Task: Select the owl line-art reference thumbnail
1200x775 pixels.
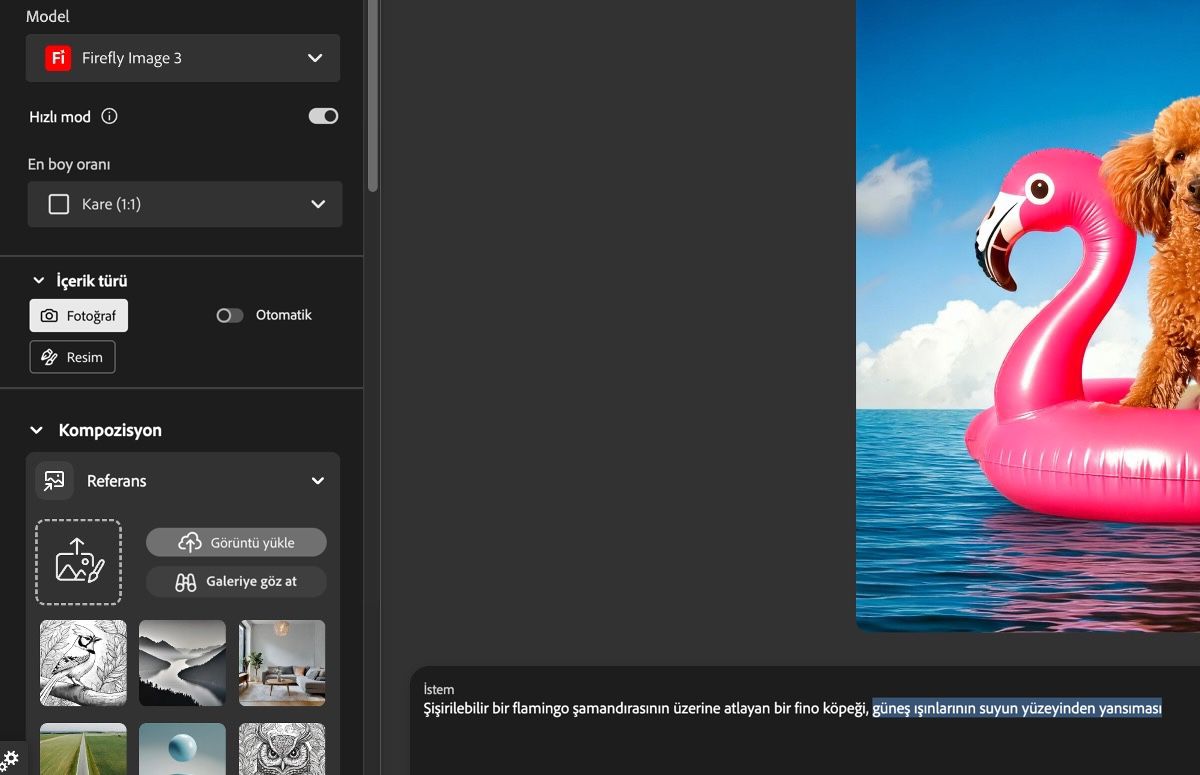Action: tap(282, 749)
